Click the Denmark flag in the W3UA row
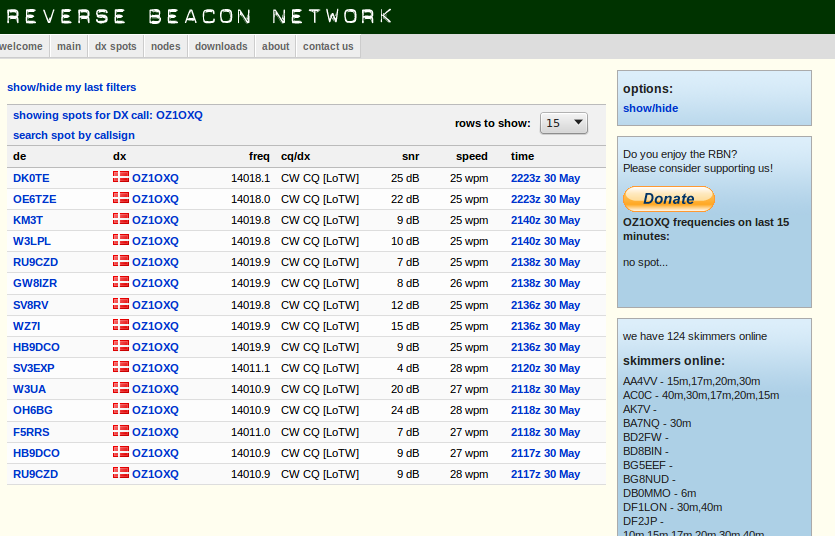 click(x=121, y=388)
